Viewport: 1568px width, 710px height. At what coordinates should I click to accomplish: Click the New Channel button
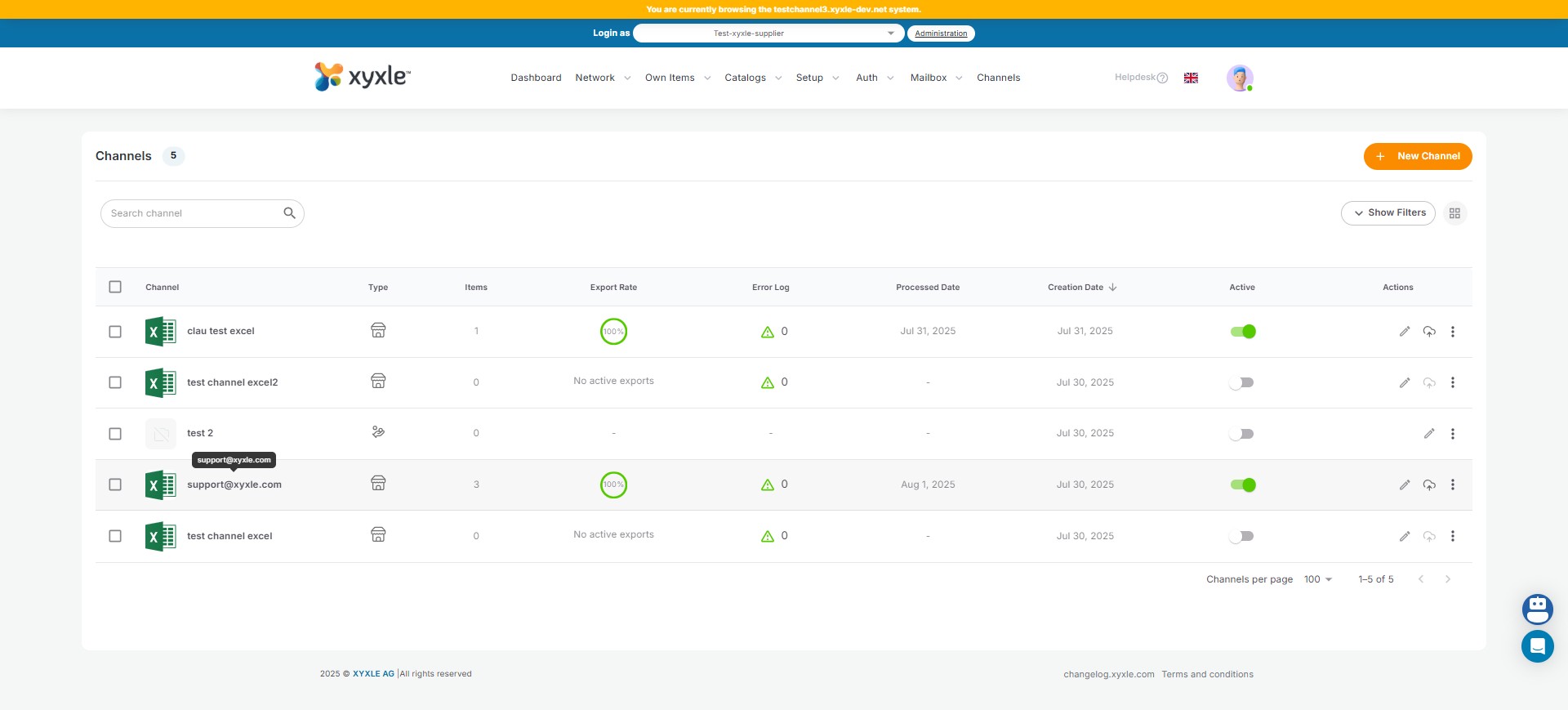click(x=1417, y=156)
